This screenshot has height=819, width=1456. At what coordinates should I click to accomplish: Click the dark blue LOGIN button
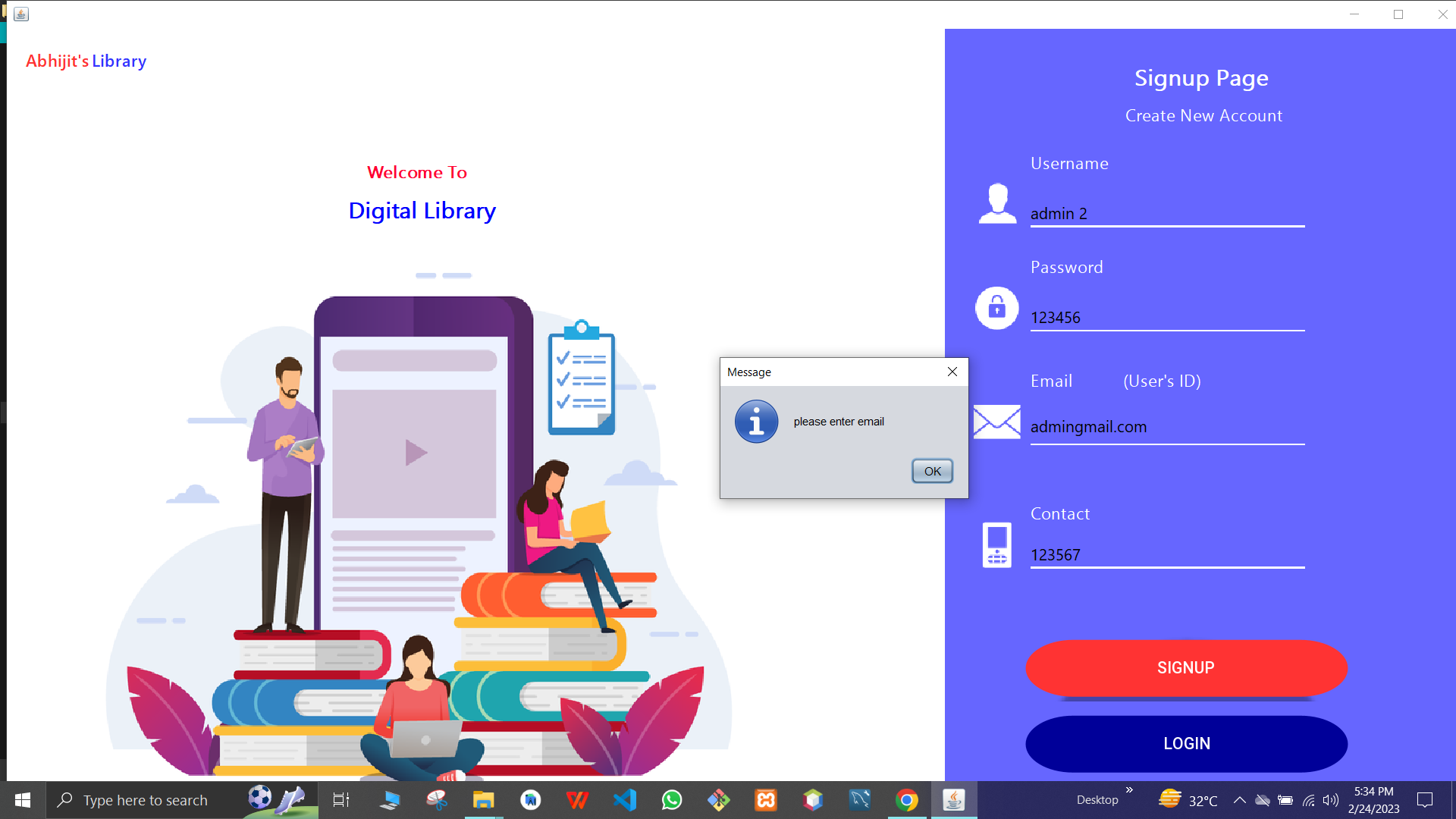click(1186, 743)
